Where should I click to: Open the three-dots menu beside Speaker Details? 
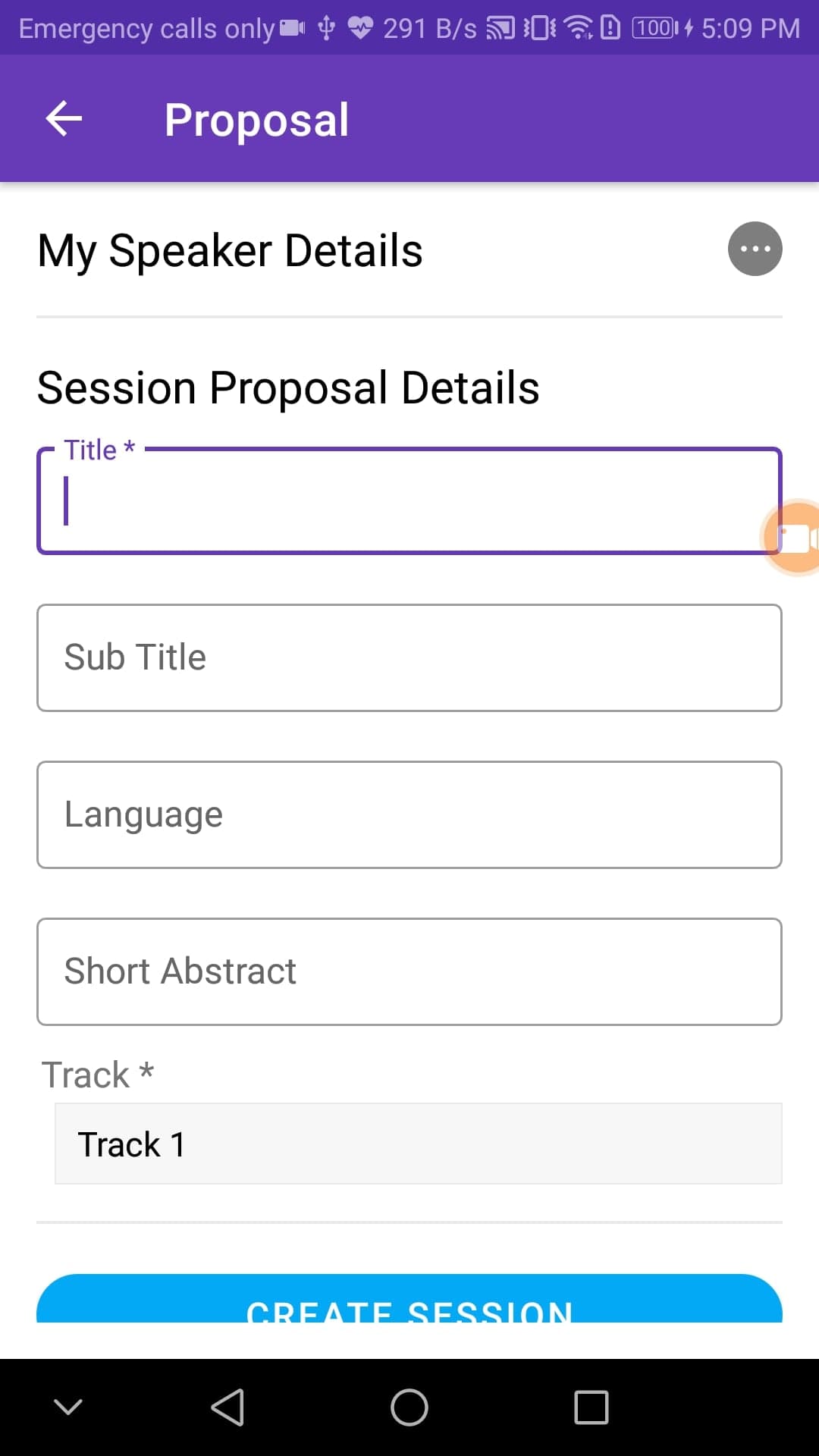point(755,249)
